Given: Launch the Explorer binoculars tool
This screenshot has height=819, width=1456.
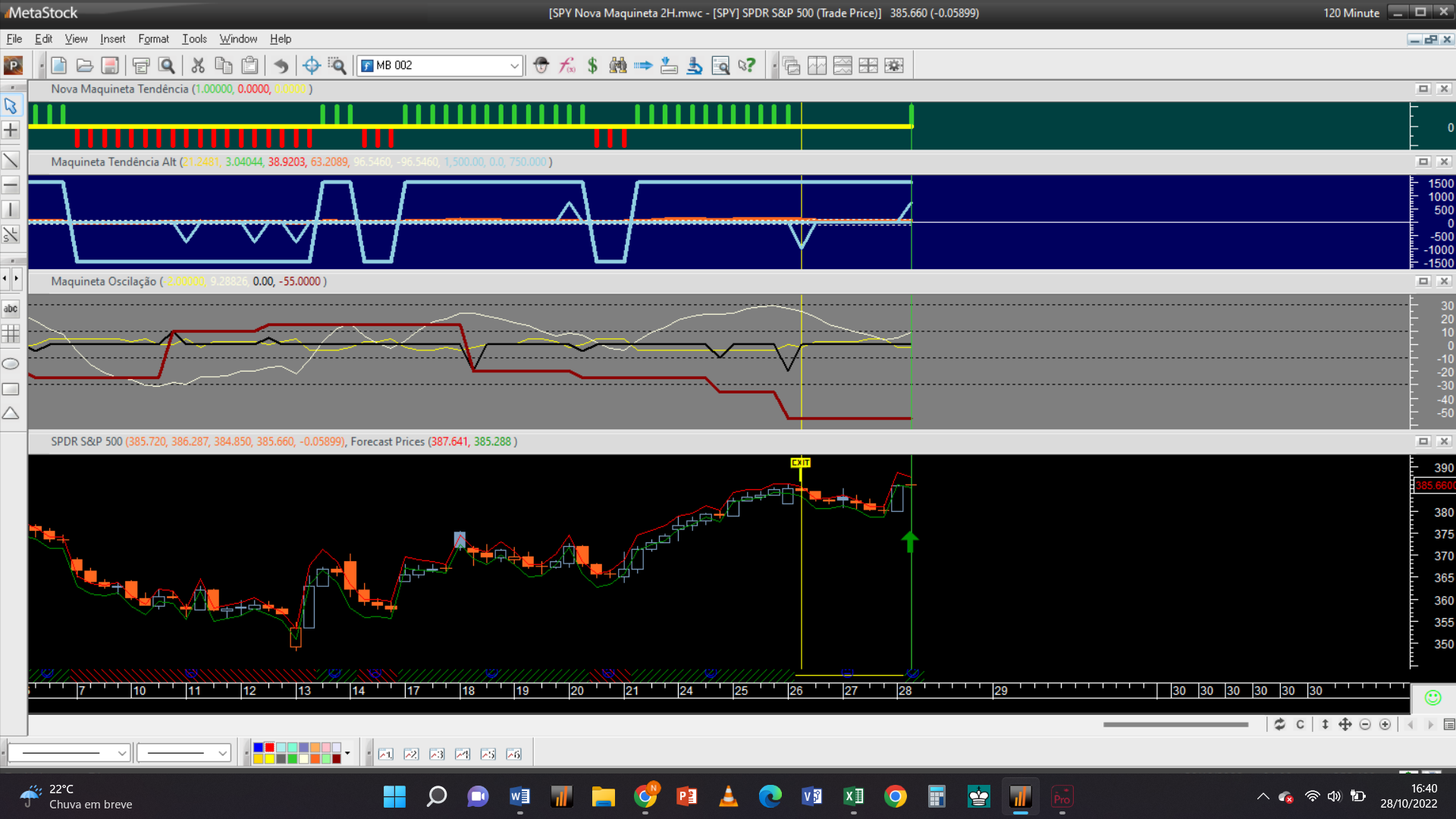Looking at the screenshot, I should [618, 66].
